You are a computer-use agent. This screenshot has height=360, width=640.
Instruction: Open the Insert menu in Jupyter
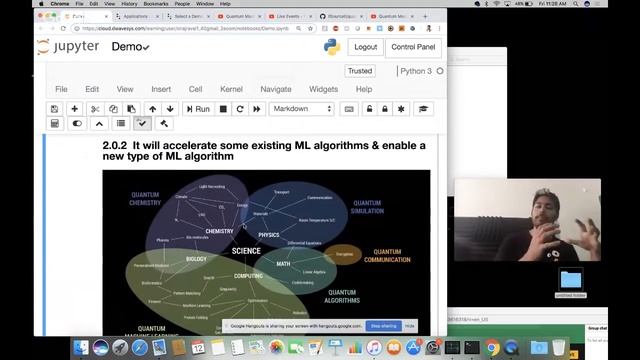point(161,89)
